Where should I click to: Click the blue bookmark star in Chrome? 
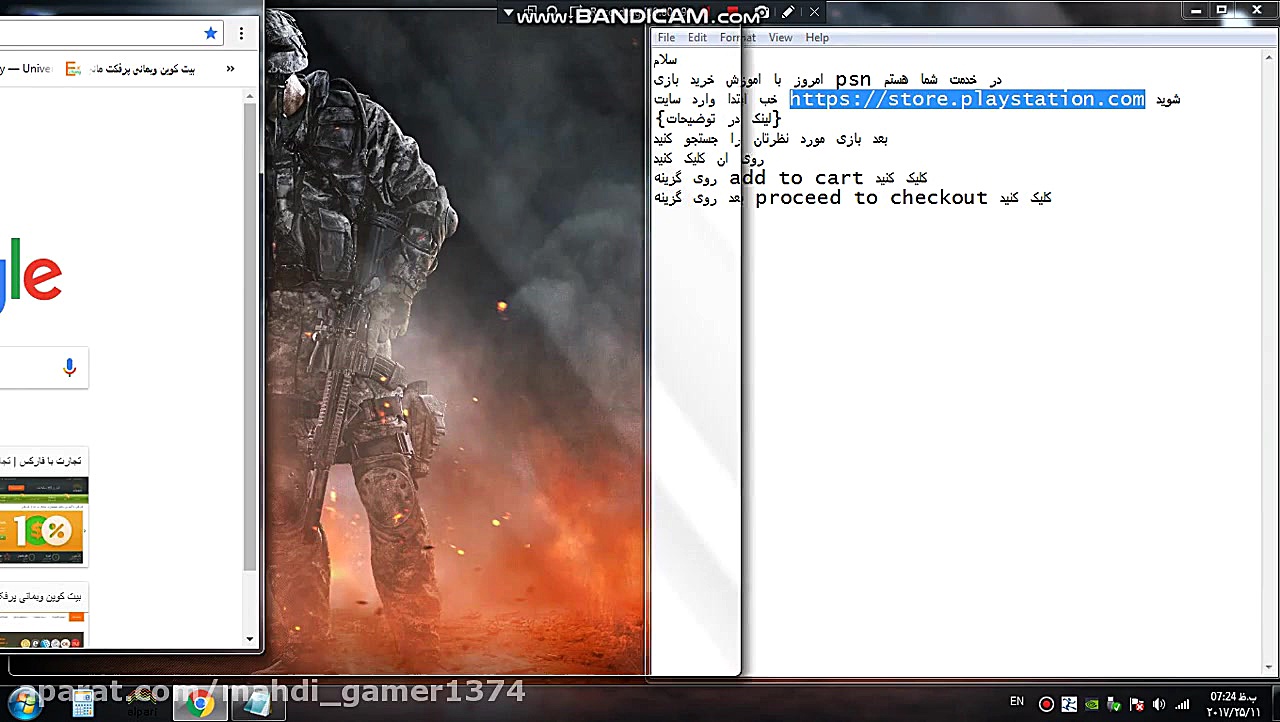coord(210,33)
